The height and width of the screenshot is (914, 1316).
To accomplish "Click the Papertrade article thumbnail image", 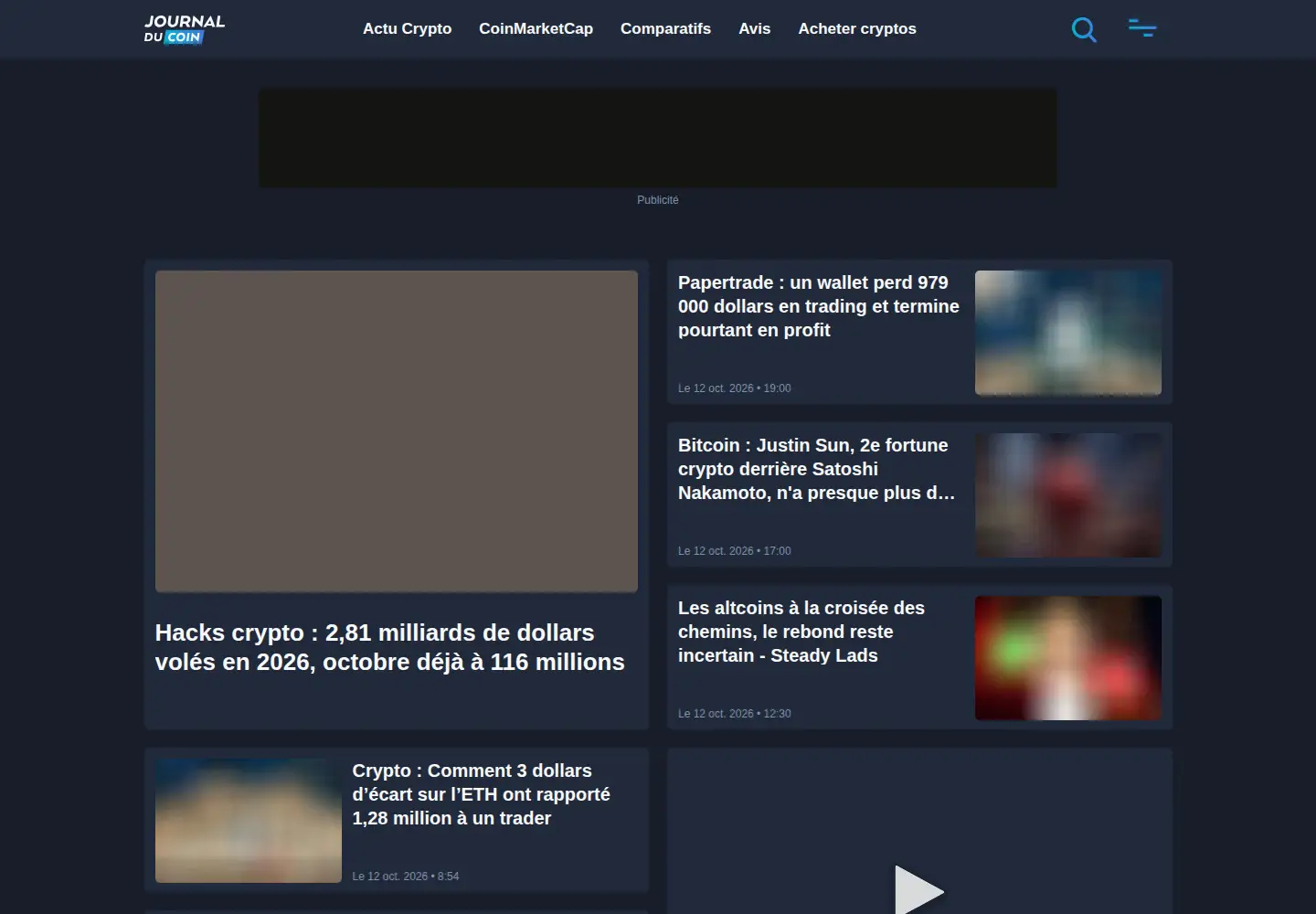I will [1068, 333].
